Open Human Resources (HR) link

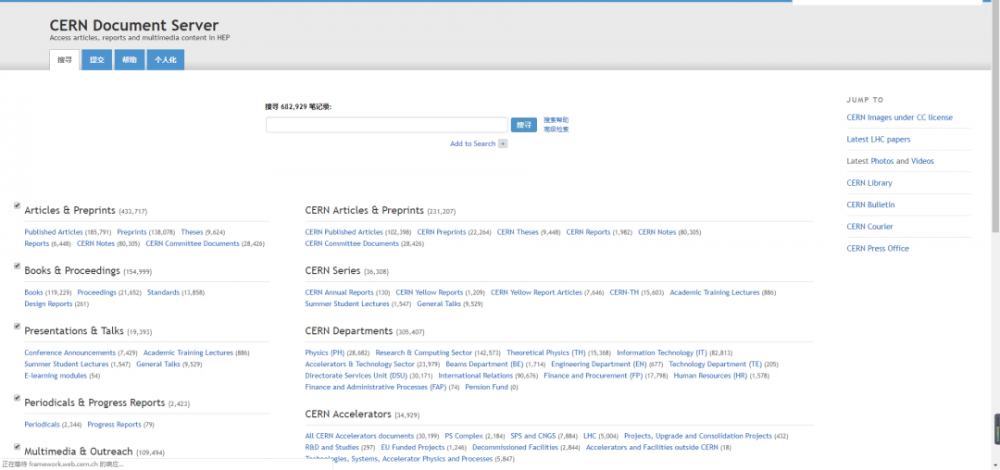pos(710,376)
